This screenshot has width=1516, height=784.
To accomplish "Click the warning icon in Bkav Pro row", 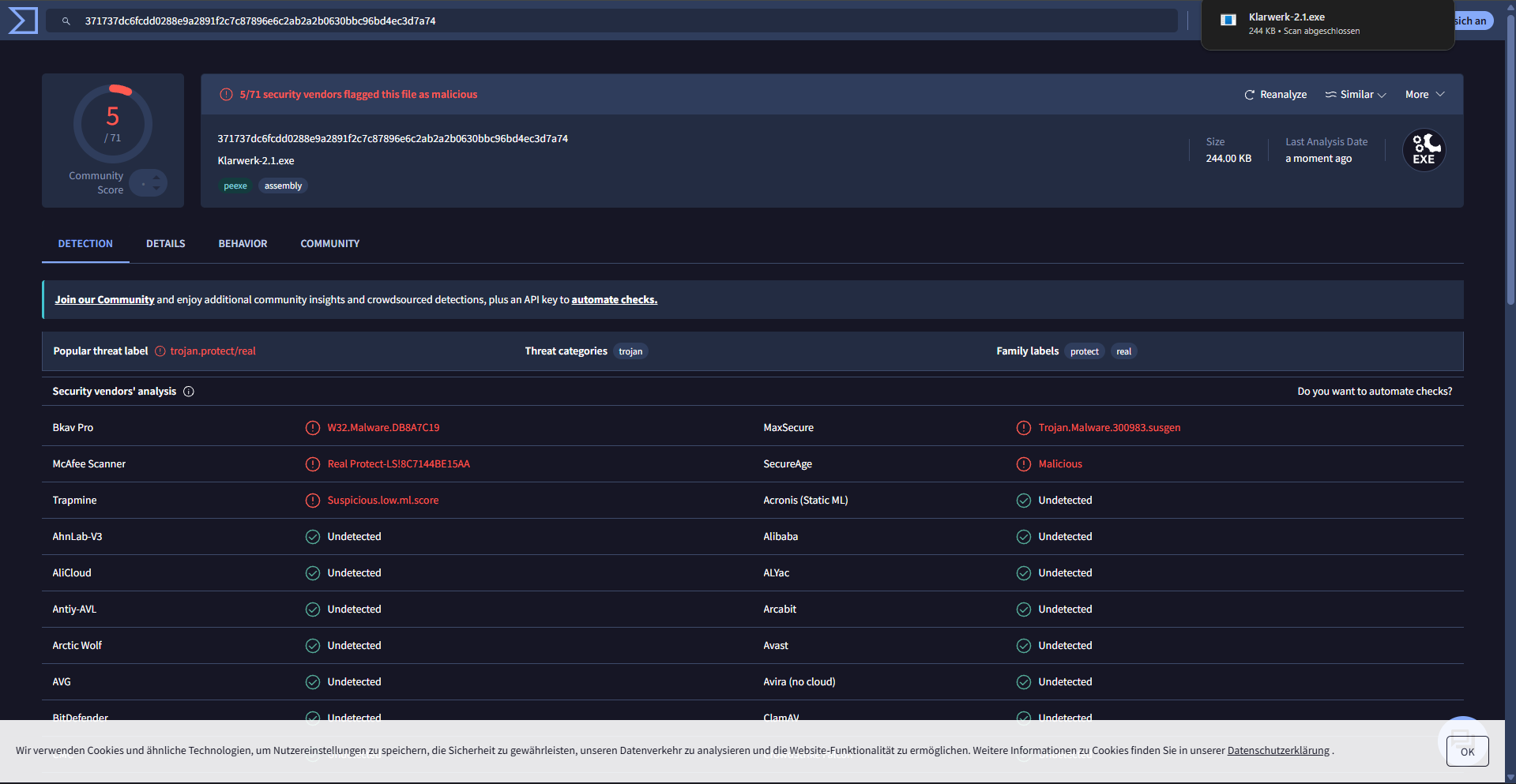I will click(313, 428).
